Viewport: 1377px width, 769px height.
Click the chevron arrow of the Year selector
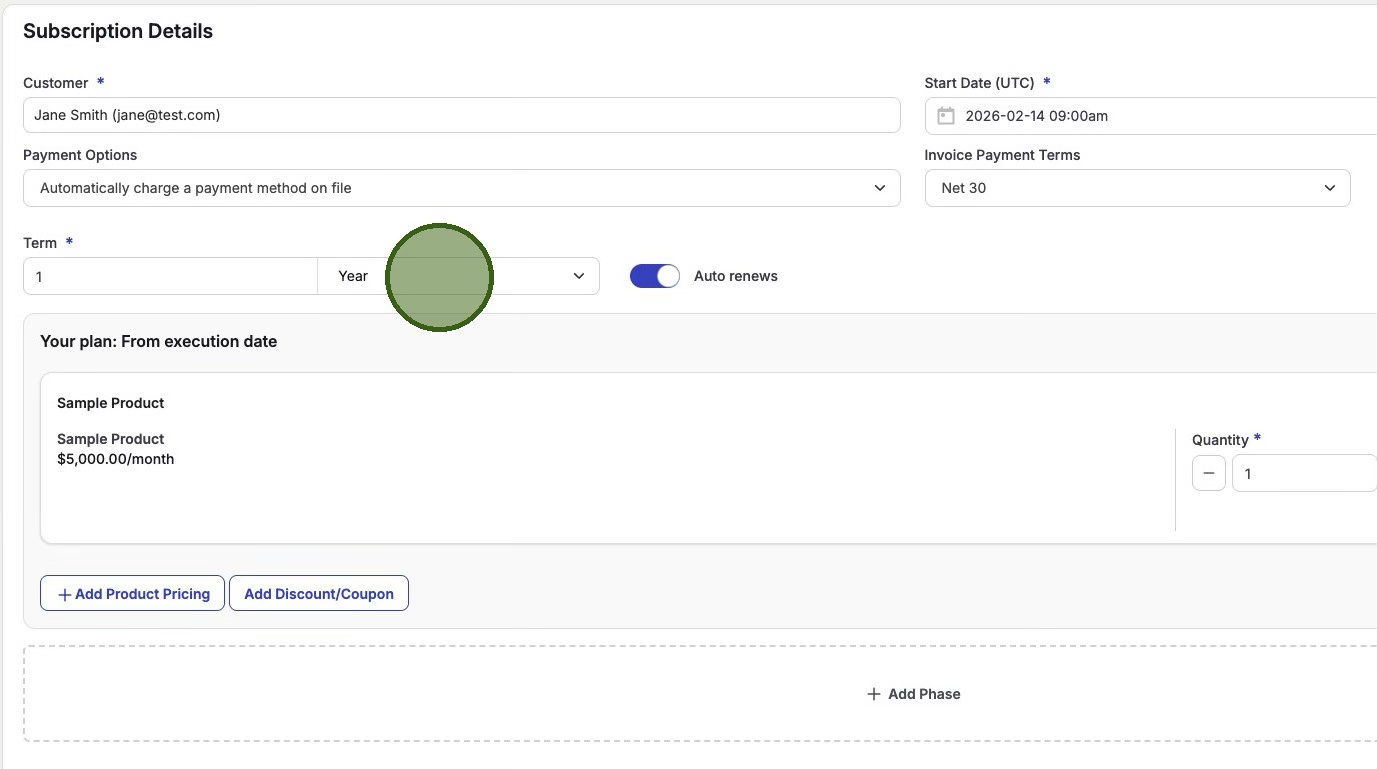click(x=578, y=276)
